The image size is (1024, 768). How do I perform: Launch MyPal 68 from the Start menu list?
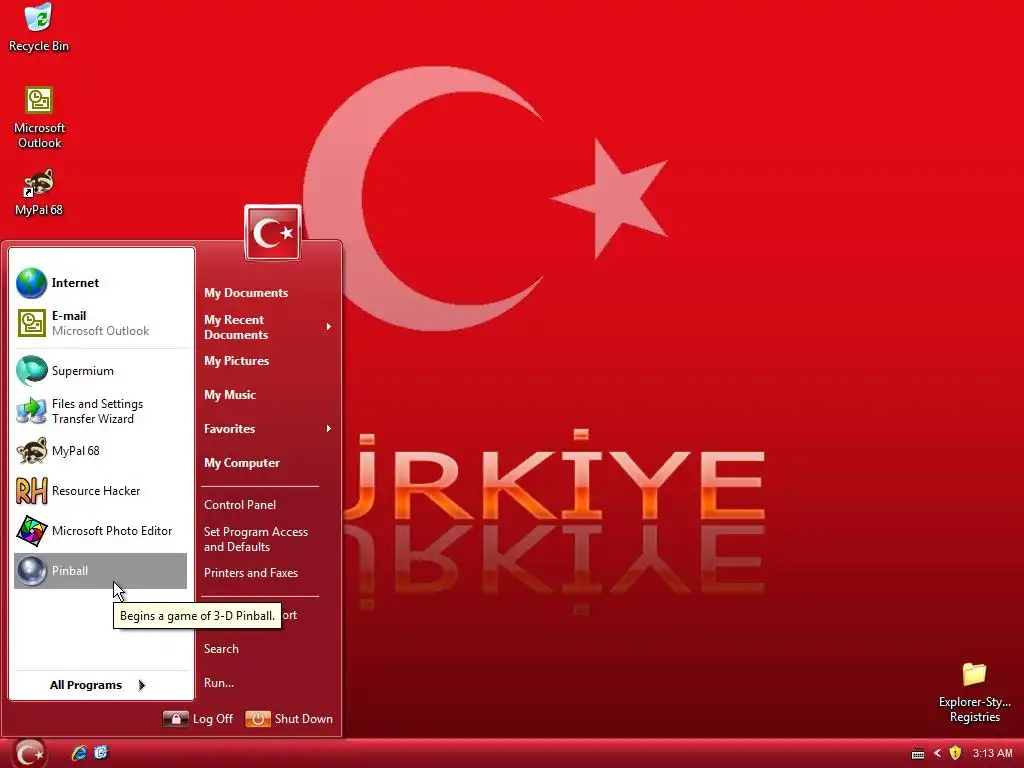pyautogui.click(x=101, y=451)
